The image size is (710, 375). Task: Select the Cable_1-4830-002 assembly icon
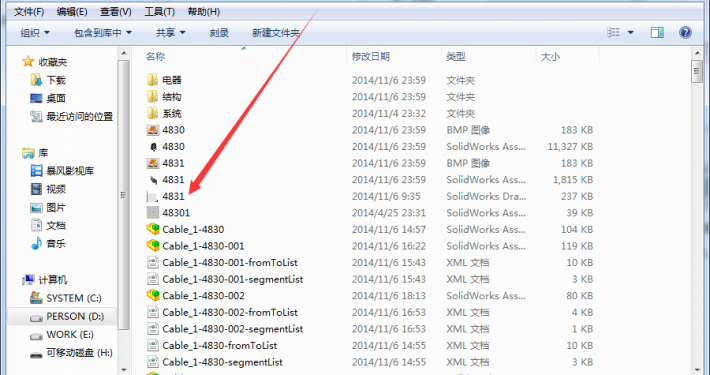(x=153, y=296)
